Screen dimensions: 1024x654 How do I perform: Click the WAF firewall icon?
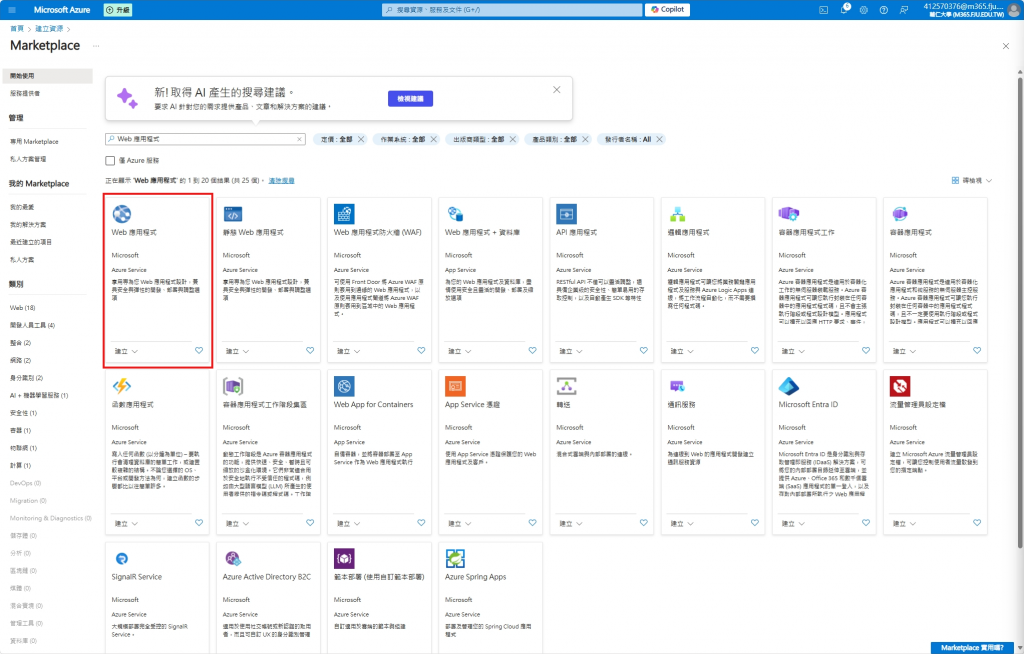(344, 214)
